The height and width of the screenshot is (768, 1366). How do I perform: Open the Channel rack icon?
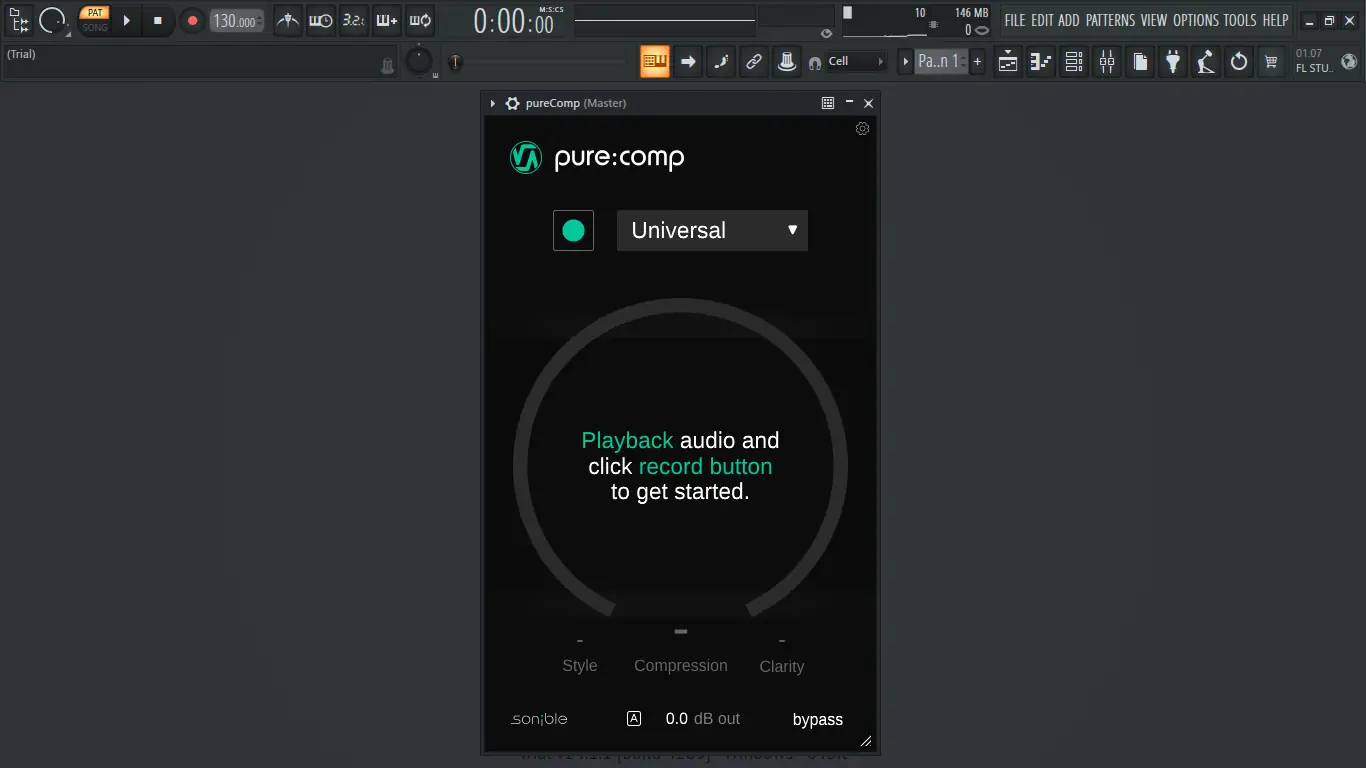point(1073,61)
